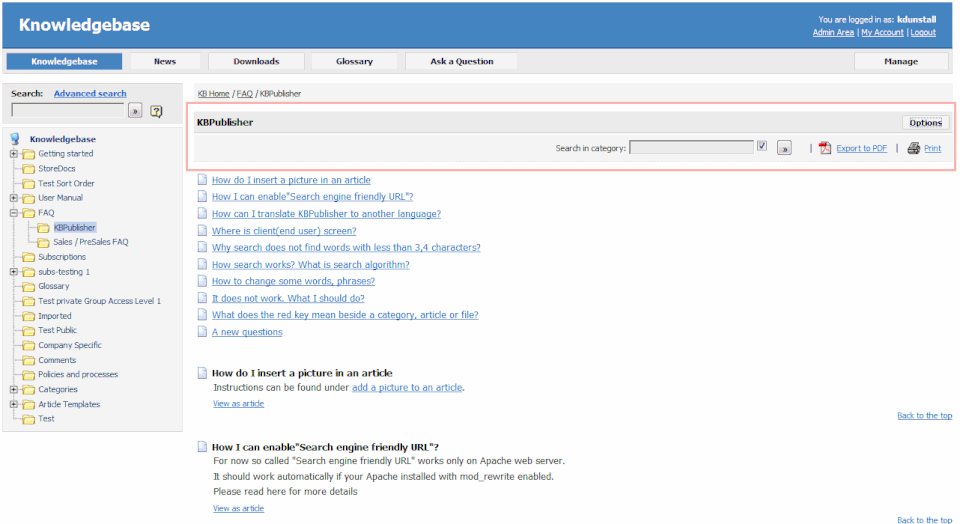This screenshot has height=524, width=960.
Task: Click the sidebar Search text field
Action: (x=68, y=111)
